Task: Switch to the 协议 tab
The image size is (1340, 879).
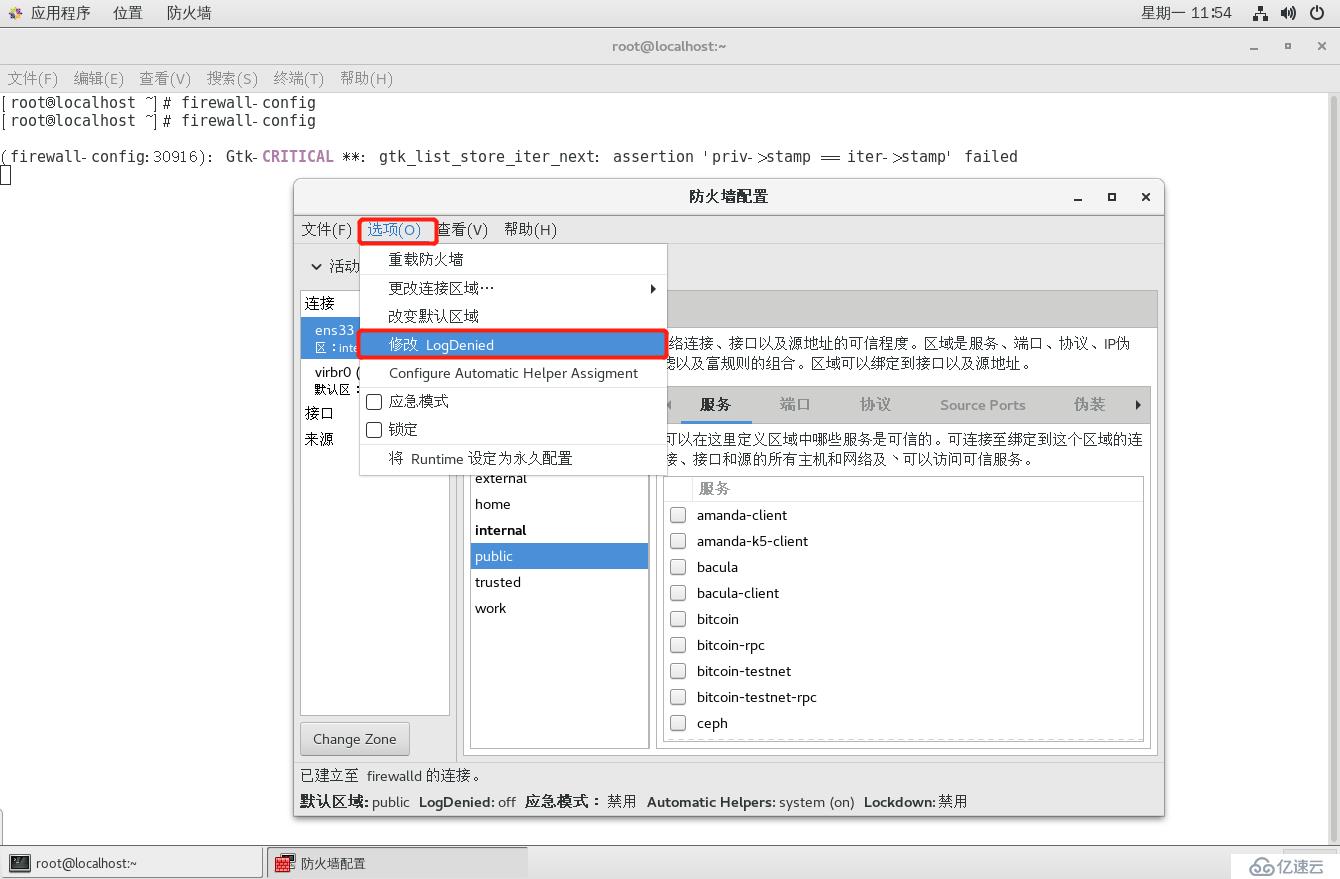Action: point(875,404)
